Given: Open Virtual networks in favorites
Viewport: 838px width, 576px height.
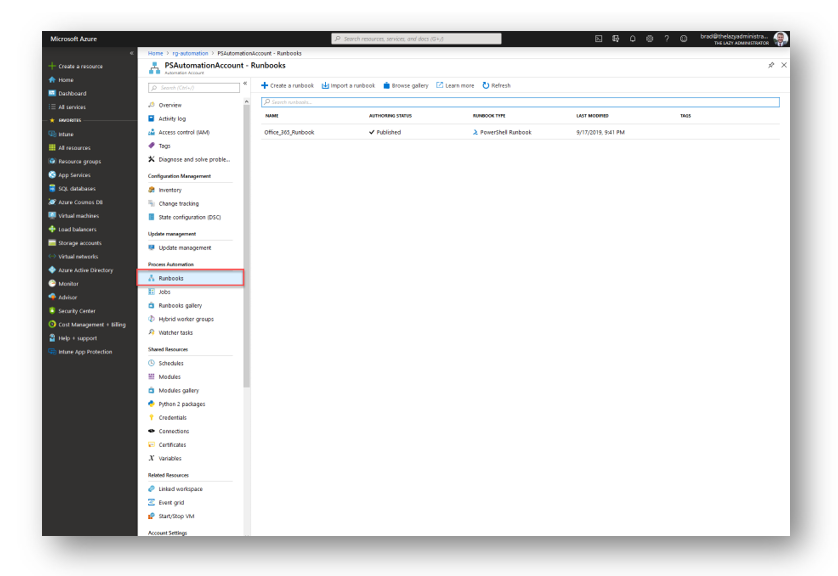Looking at the screenshot, I should pyautogui.click(x=73, y=256).
